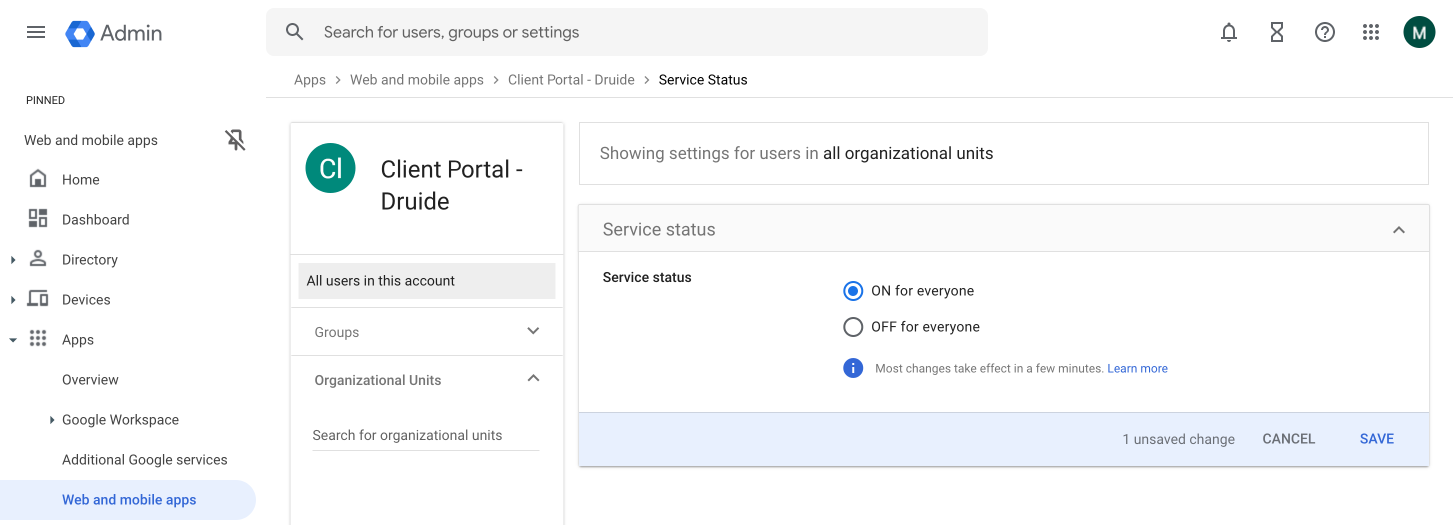Collapse the Organizational Units section
The image size is (1453, 525).
533,379
